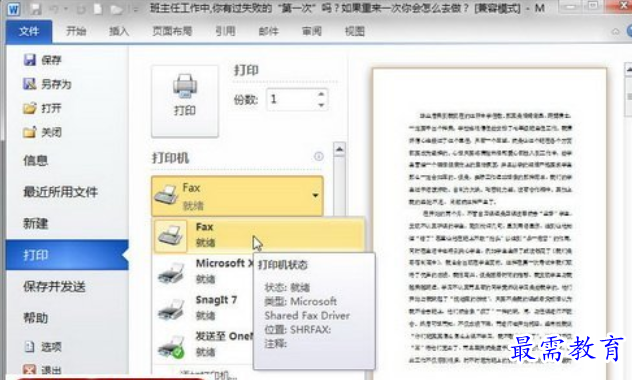The width and height of the screenshot is (632, 380).
Task: Click 关闭 in the backstage sidebar
Action: pos(42,132)
